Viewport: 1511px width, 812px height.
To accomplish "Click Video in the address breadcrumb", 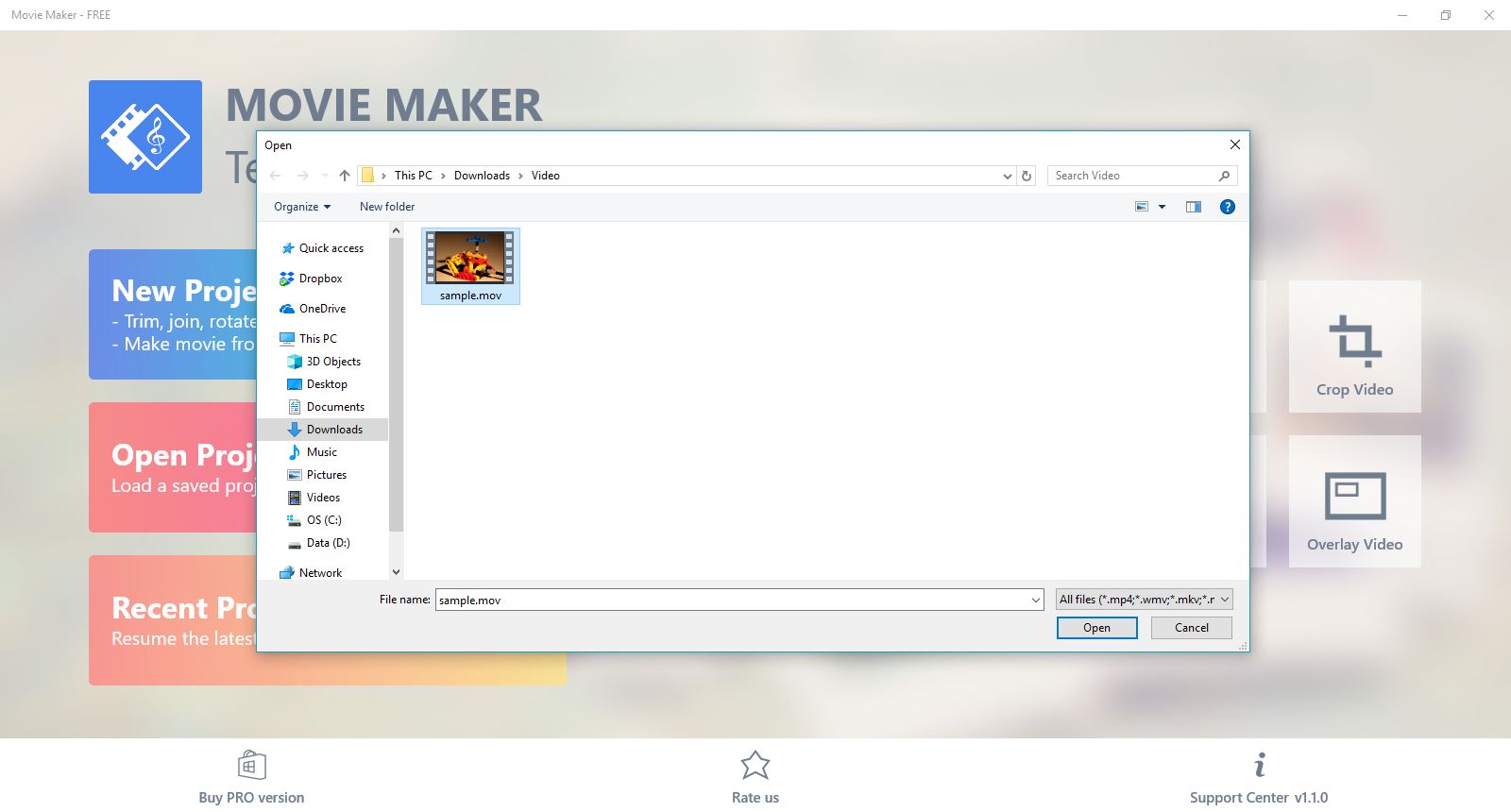I will coord(545,176).
